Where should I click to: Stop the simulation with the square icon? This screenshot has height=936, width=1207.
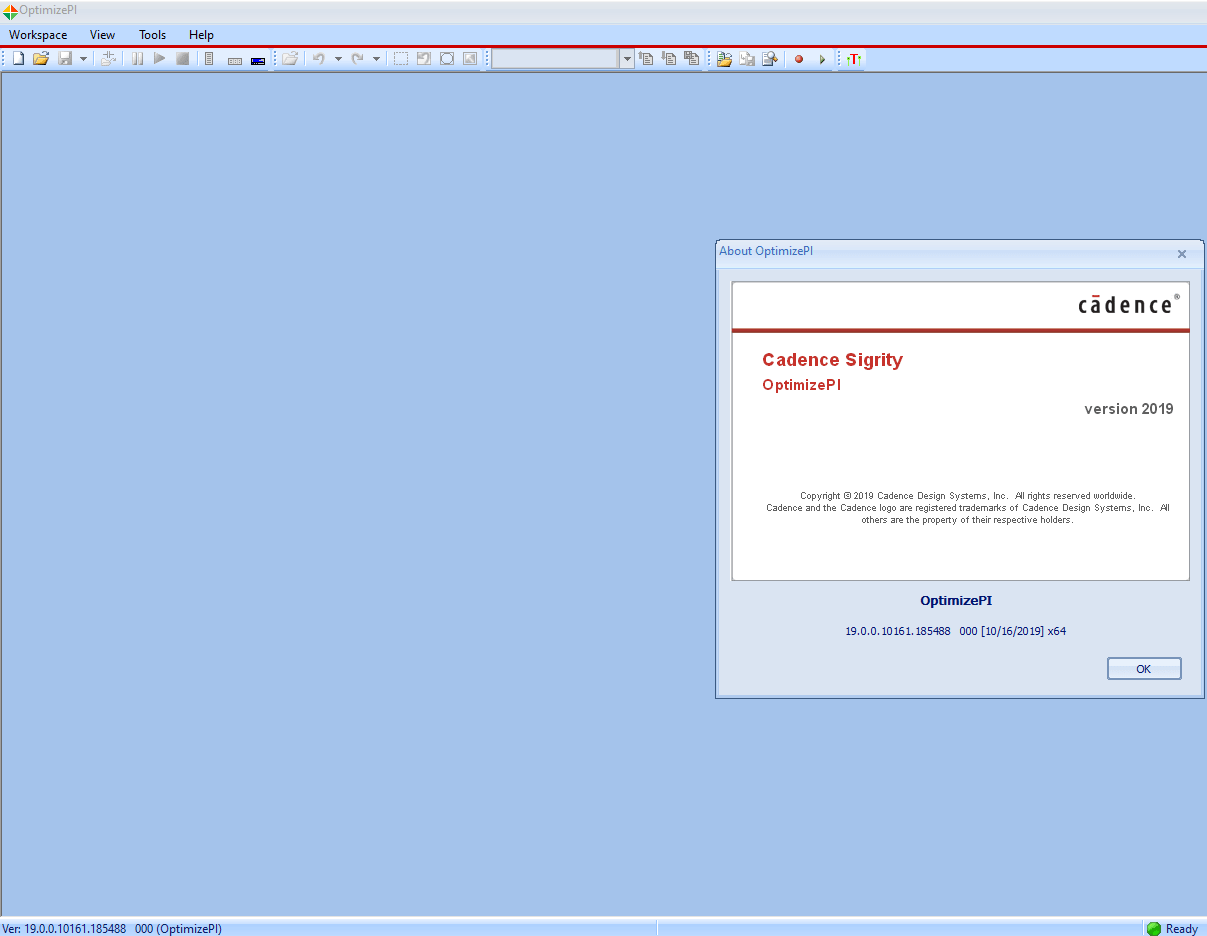182,59
